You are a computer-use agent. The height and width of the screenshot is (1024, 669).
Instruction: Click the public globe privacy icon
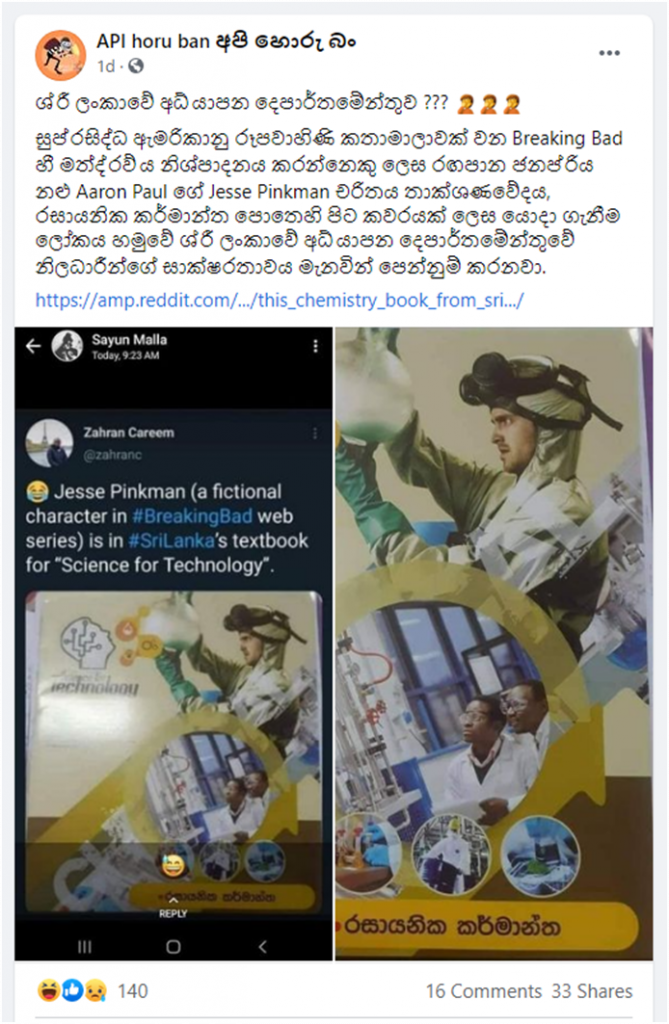(x=136, y=66)
